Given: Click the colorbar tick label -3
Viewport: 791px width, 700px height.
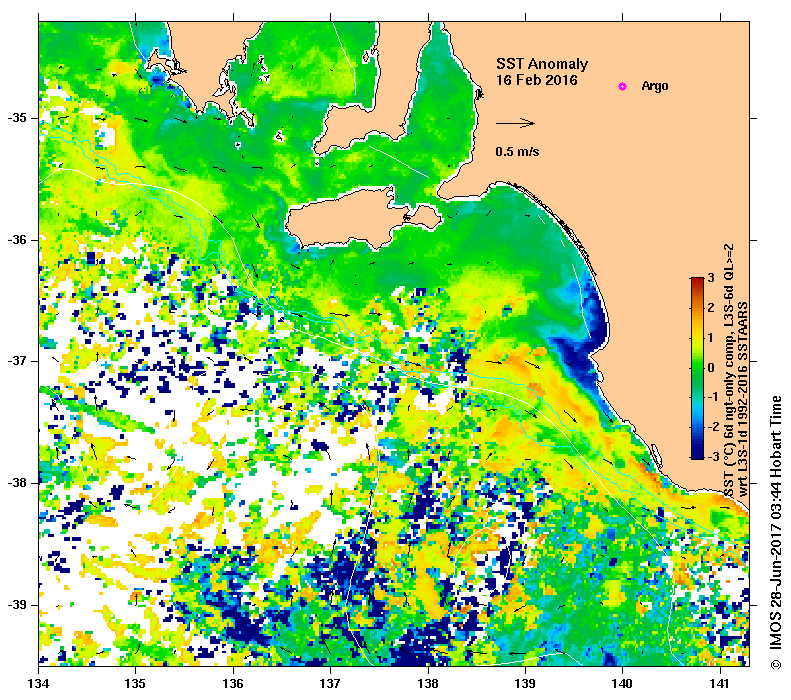Looking at the screenshot, I should 712,456.
